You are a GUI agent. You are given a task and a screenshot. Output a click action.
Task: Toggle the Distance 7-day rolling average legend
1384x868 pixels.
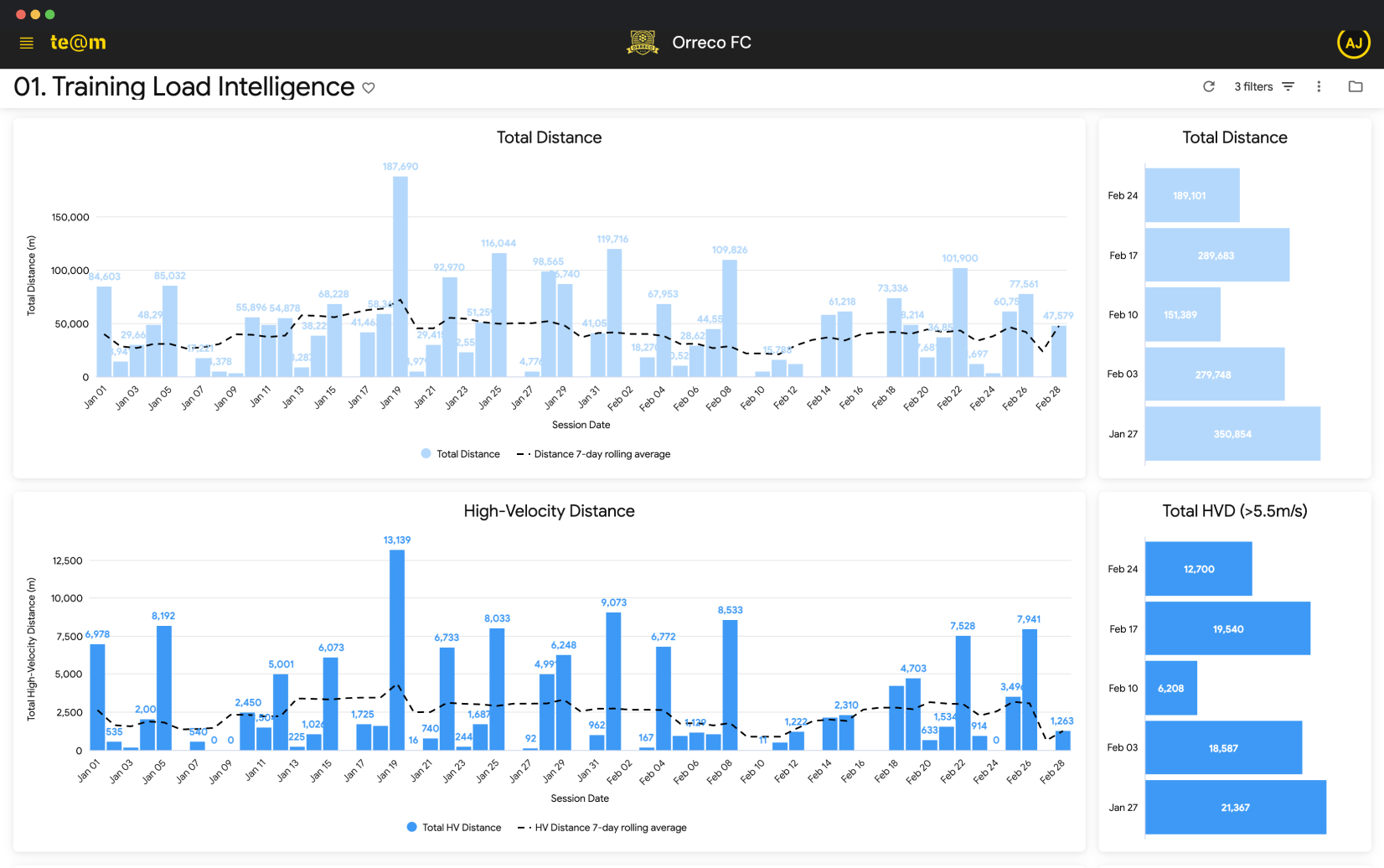coord(592,453)
